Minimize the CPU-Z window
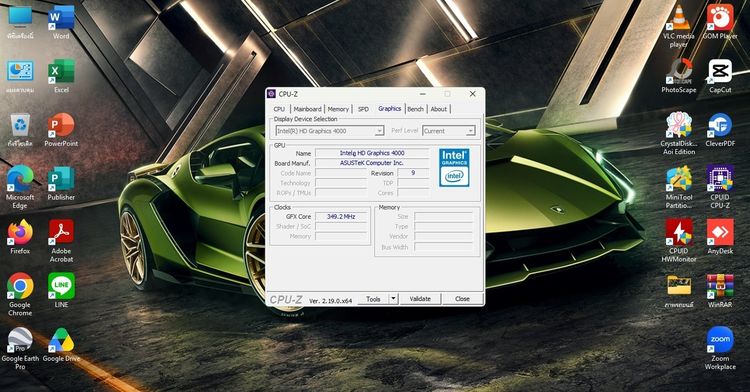This screenshot has height=392, width=750. point(422,94)
